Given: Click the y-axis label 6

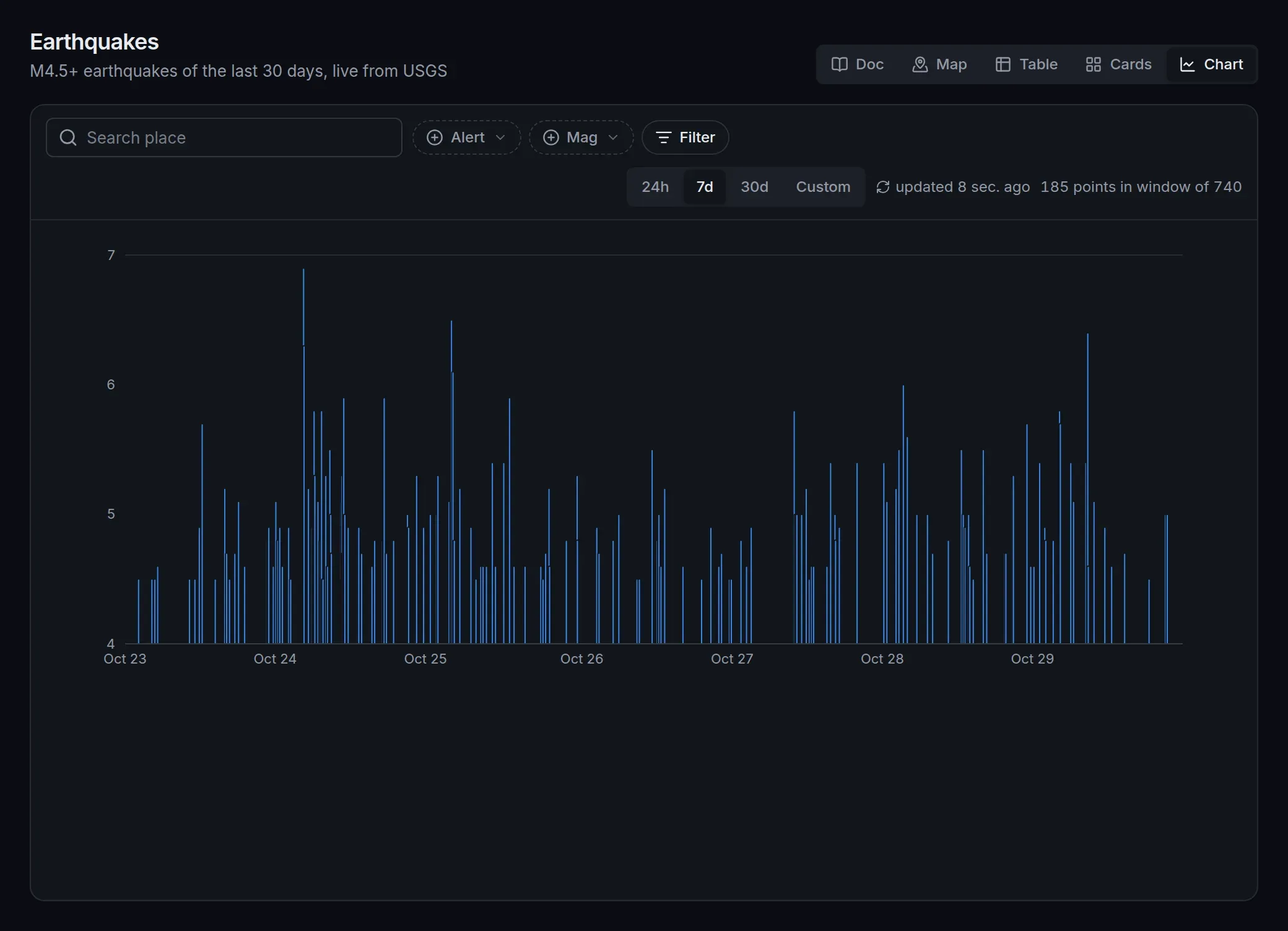Looking at the screenshot, I should [x=111, y=384].
